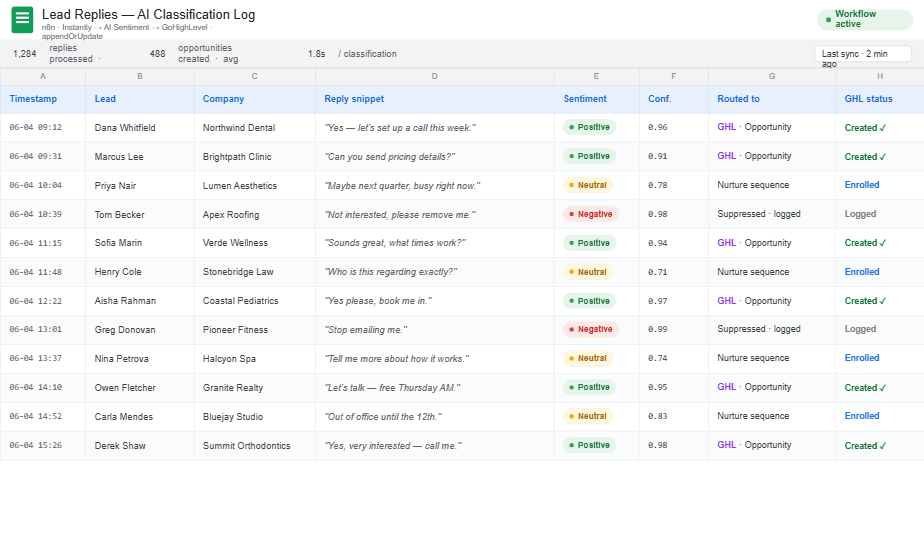Click the "Yes please, book me in." snippet
The image size is (924, 540).
378,301
